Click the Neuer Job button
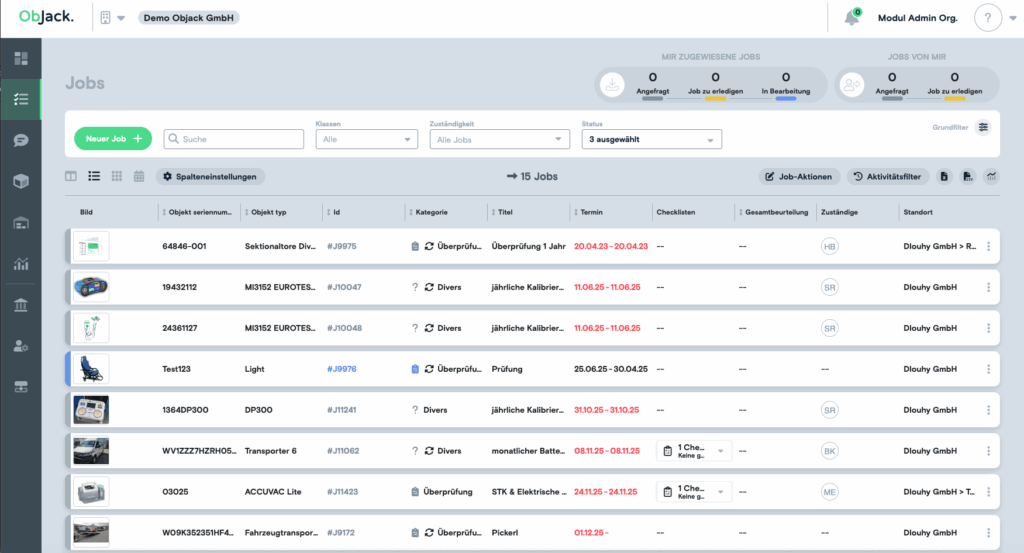The width and height of the screenshot is (1024, 553). (x=112, y=139)
